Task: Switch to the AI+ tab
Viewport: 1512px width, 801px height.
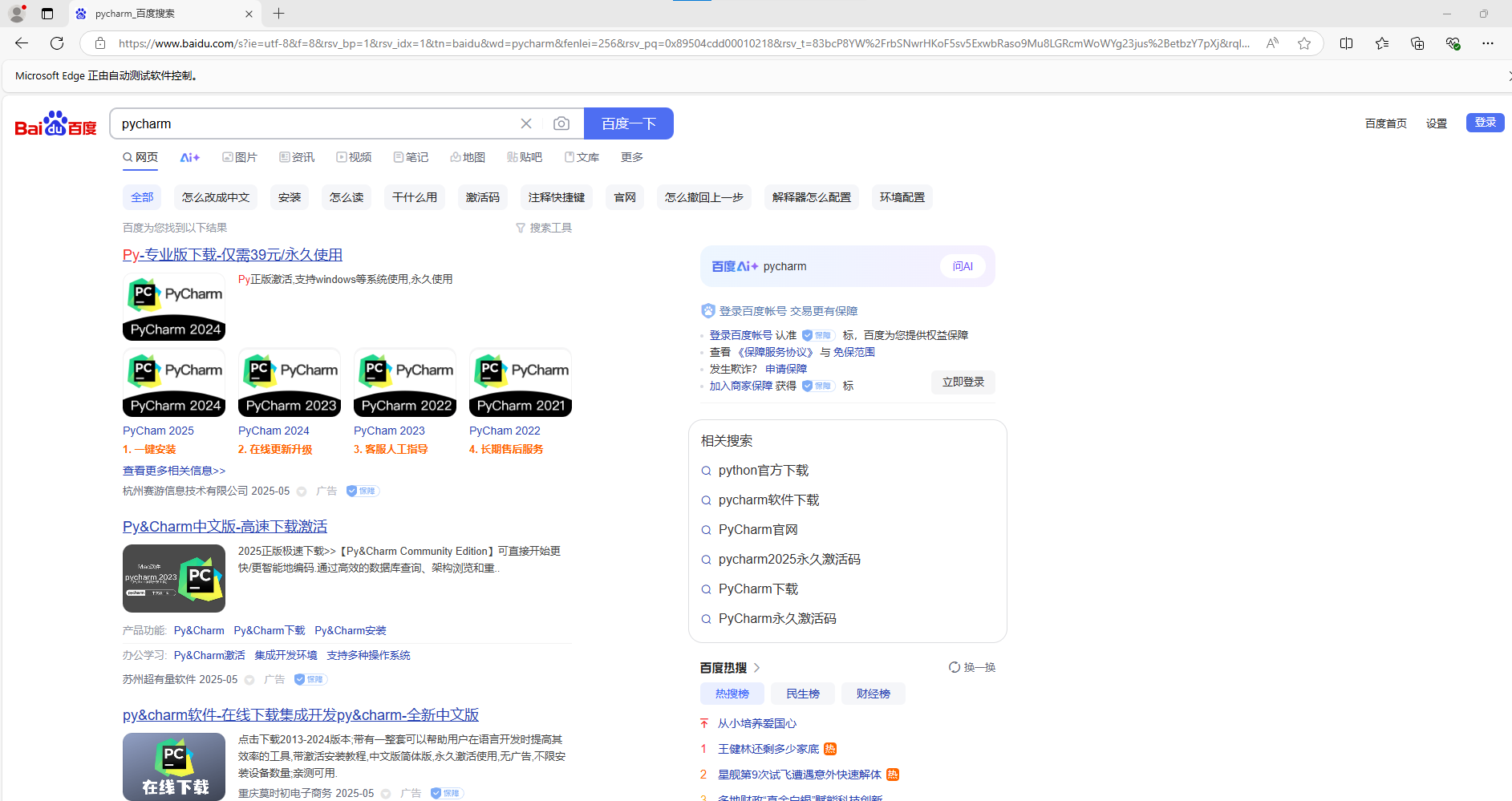Action: (189, 157)
